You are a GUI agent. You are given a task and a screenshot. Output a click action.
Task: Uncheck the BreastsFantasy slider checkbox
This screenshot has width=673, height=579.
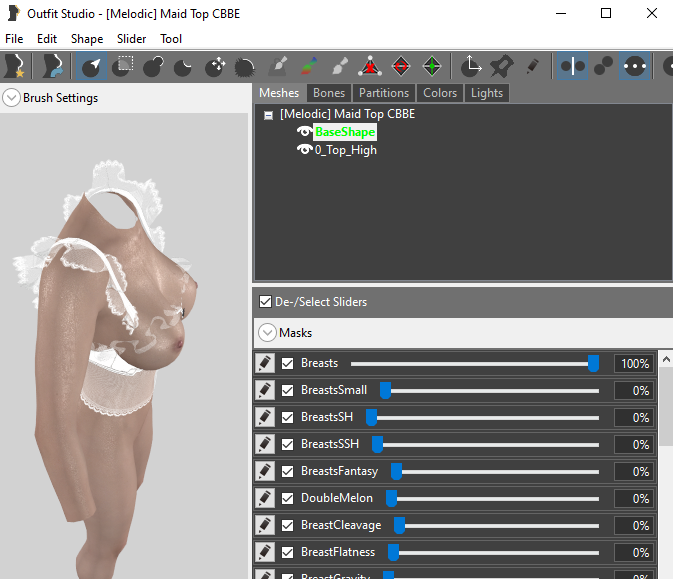pos(288,472)
